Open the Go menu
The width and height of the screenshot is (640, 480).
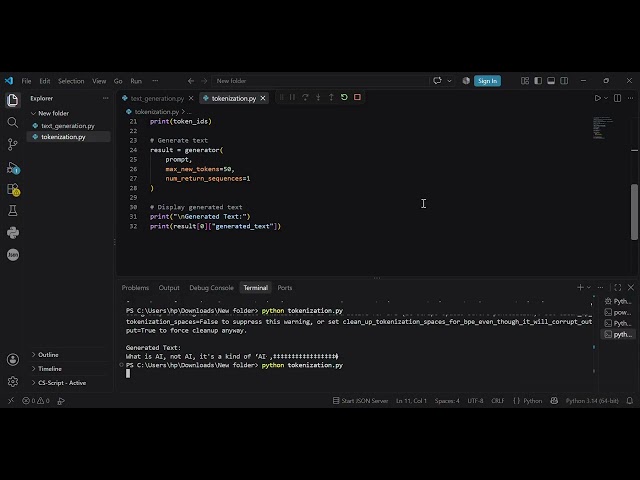pyautogui.click(x=118, y=81)
